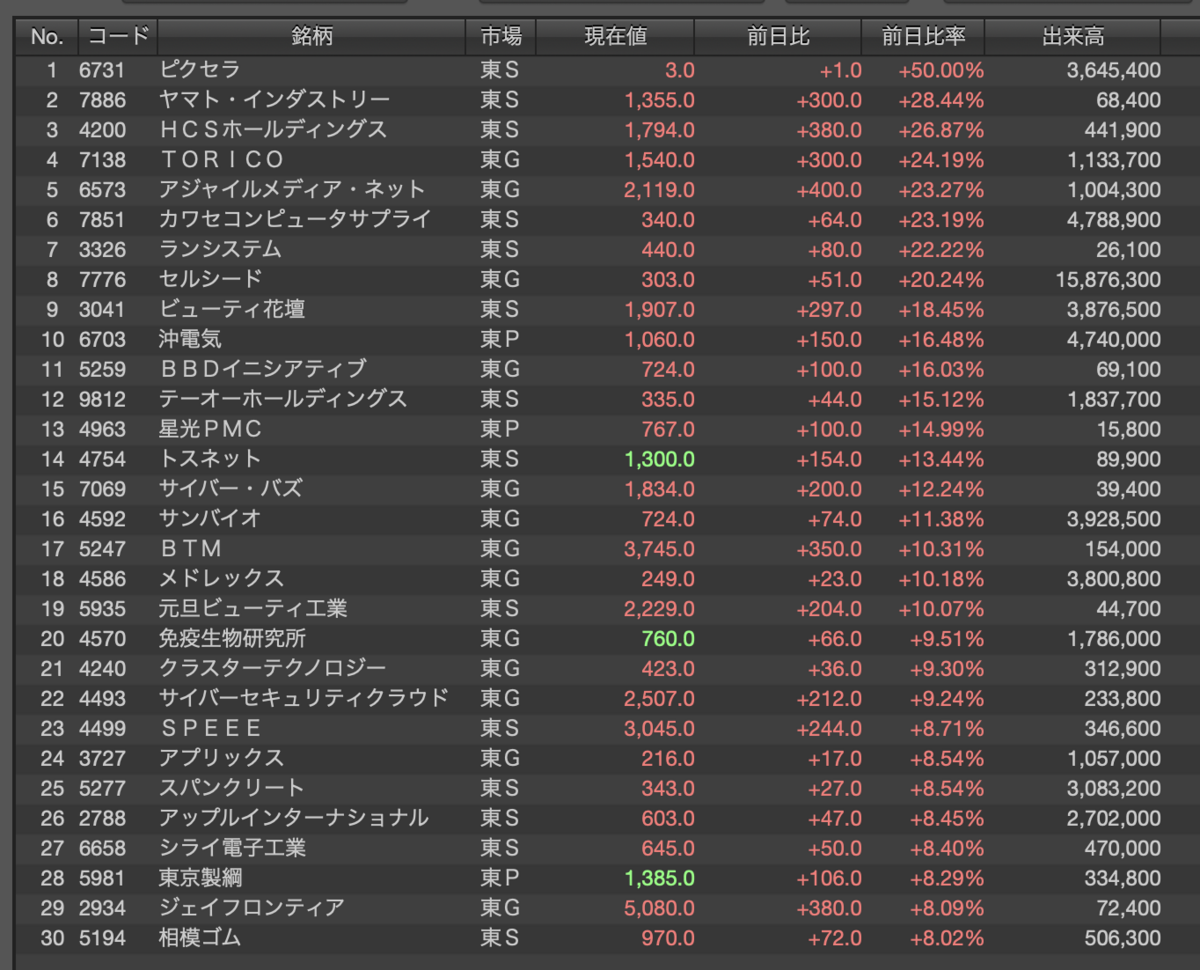Select トスネット stock name
The height and width of the screenshot is (970, 1200).
(x=210, y=459)
